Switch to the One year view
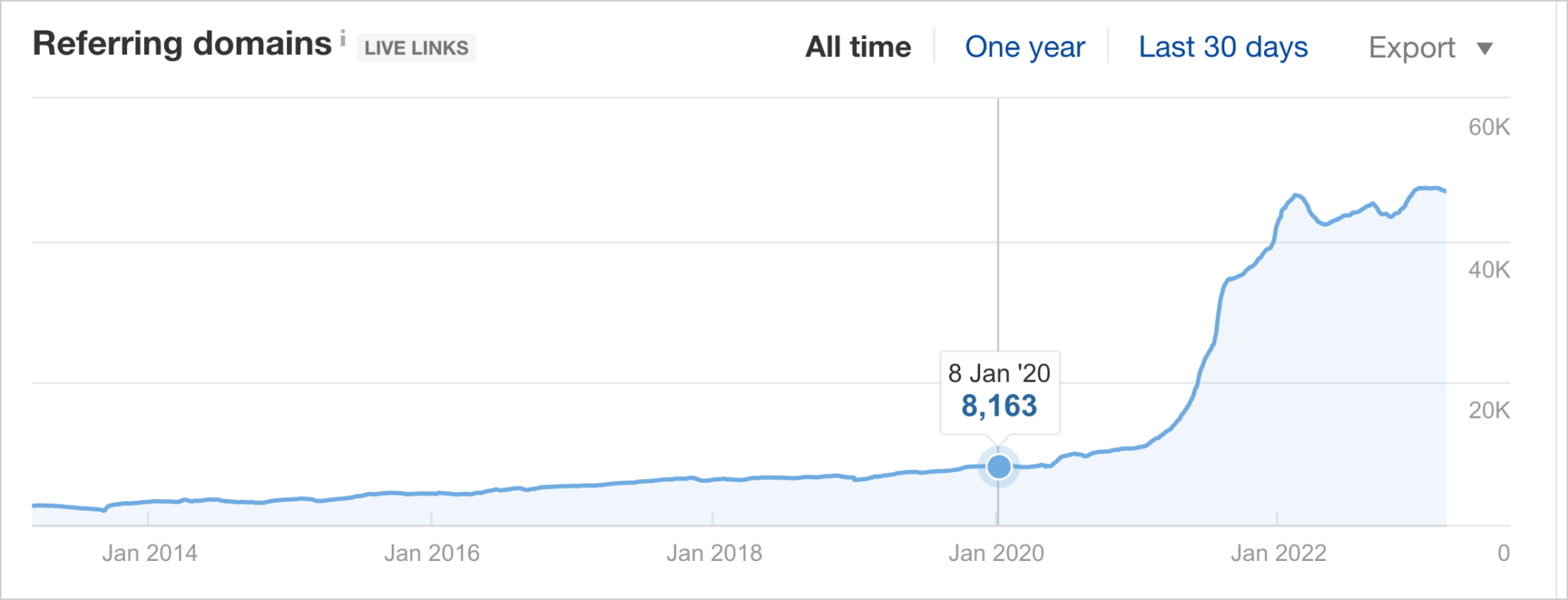Viewport: 1568px width, 600px height. [1024, 47]
